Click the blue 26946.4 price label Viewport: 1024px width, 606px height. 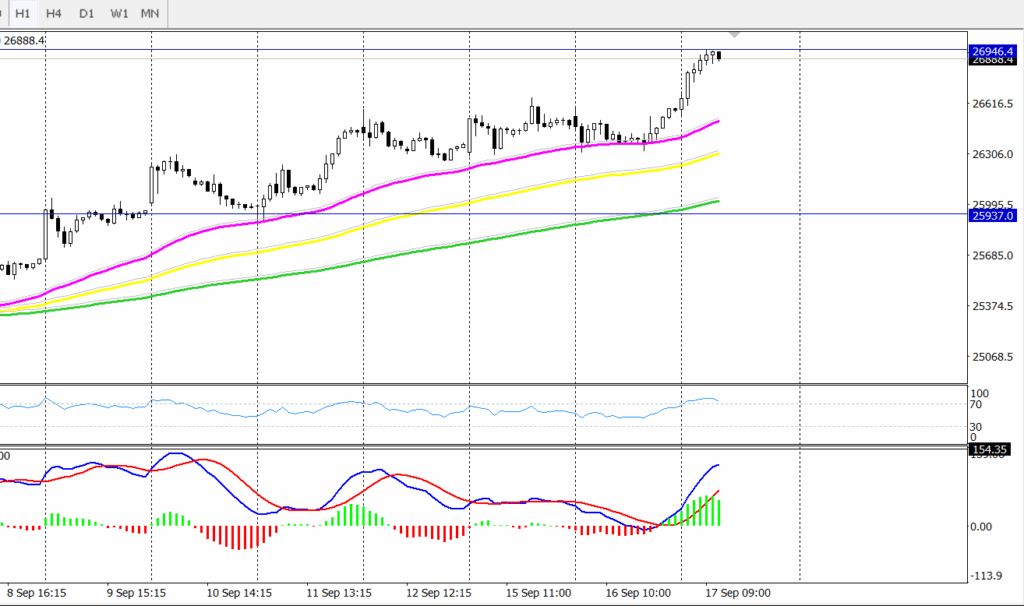[992, 49]
